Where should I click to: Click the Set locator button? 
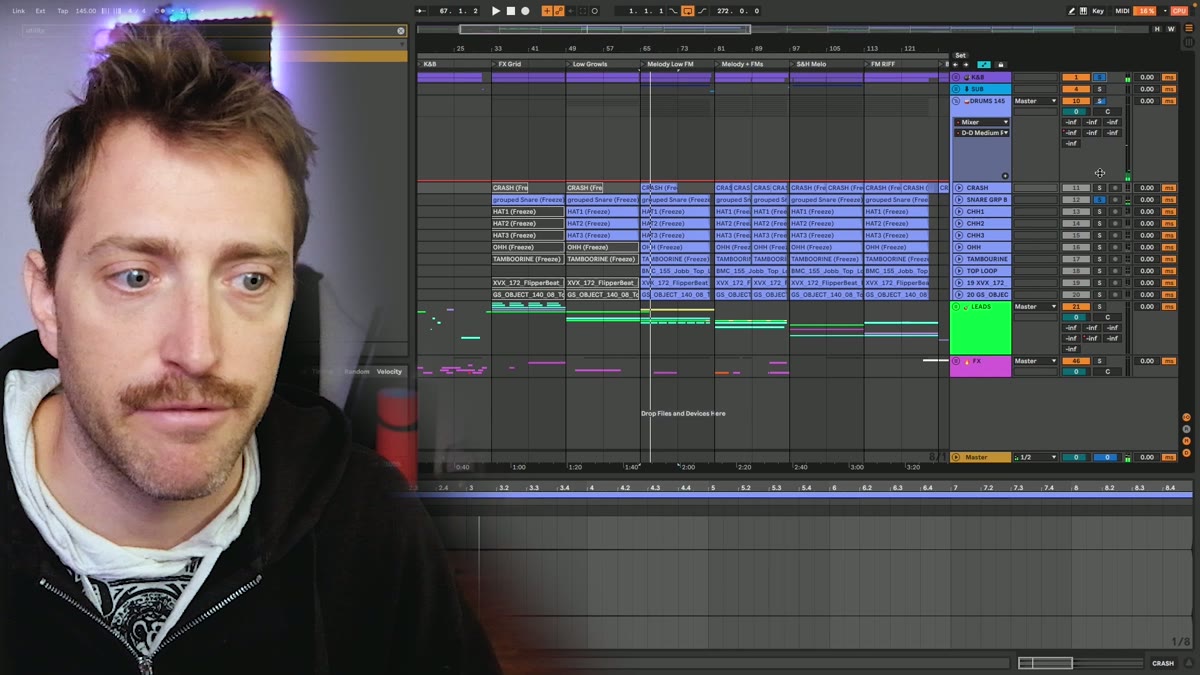960,56
